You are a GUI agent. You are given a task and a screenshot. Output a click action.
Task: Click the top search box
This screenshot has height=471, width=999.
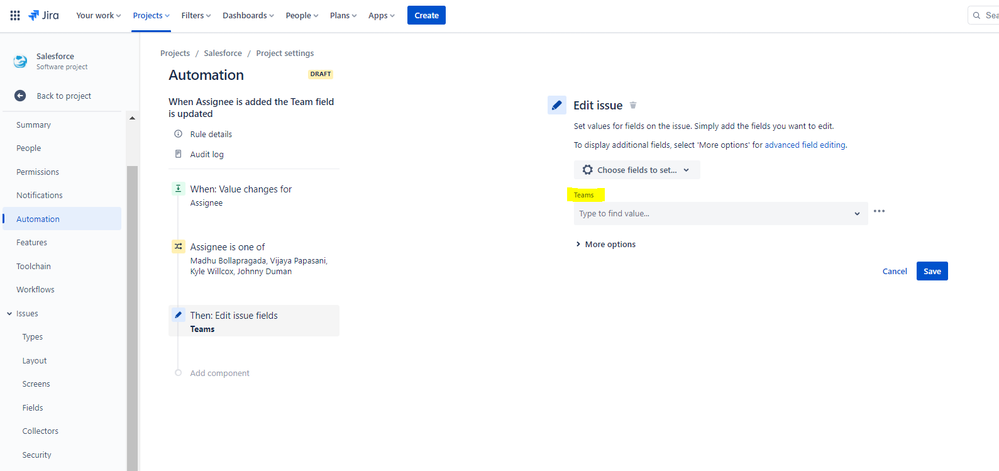[x=983, y=15]
